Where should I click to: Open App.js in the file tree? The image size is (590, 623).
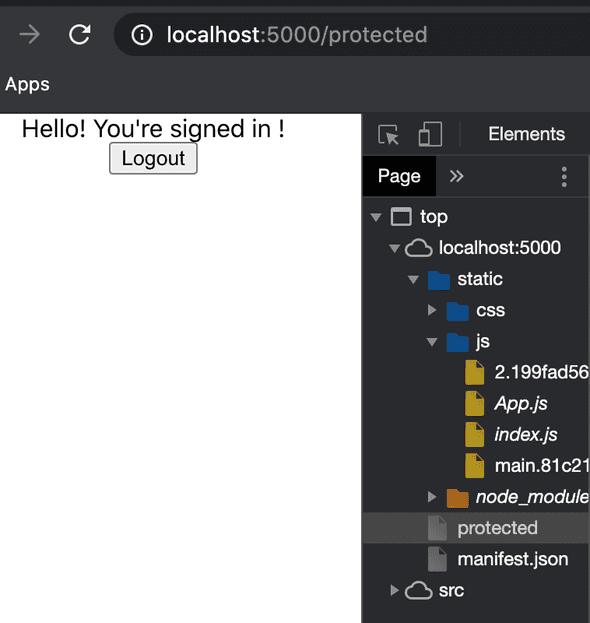(x=521, y=404)
